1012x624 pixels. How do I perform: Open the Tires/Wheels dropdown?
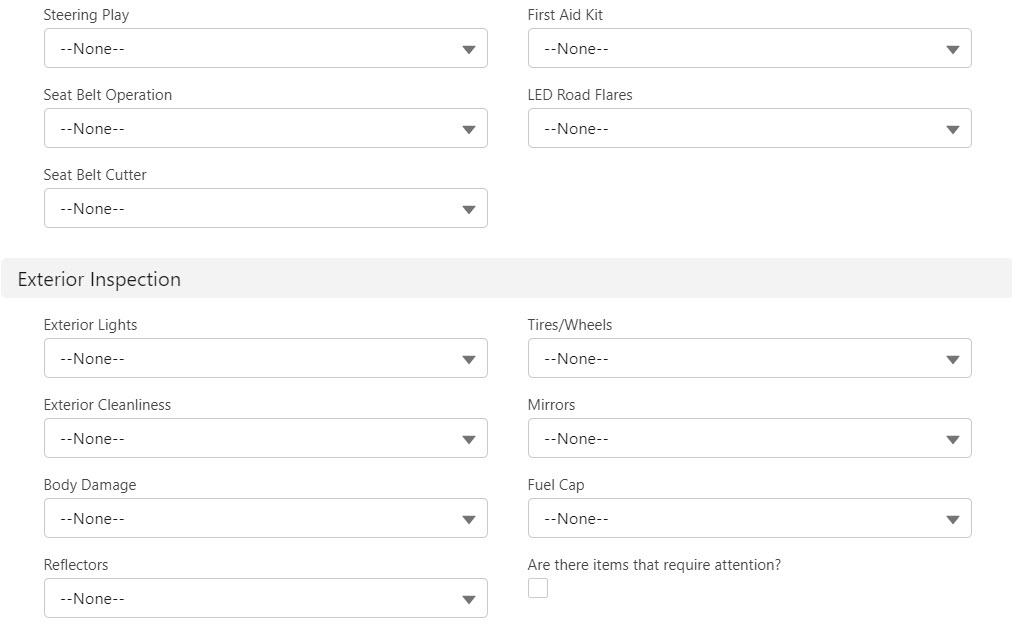click(749, 358)
